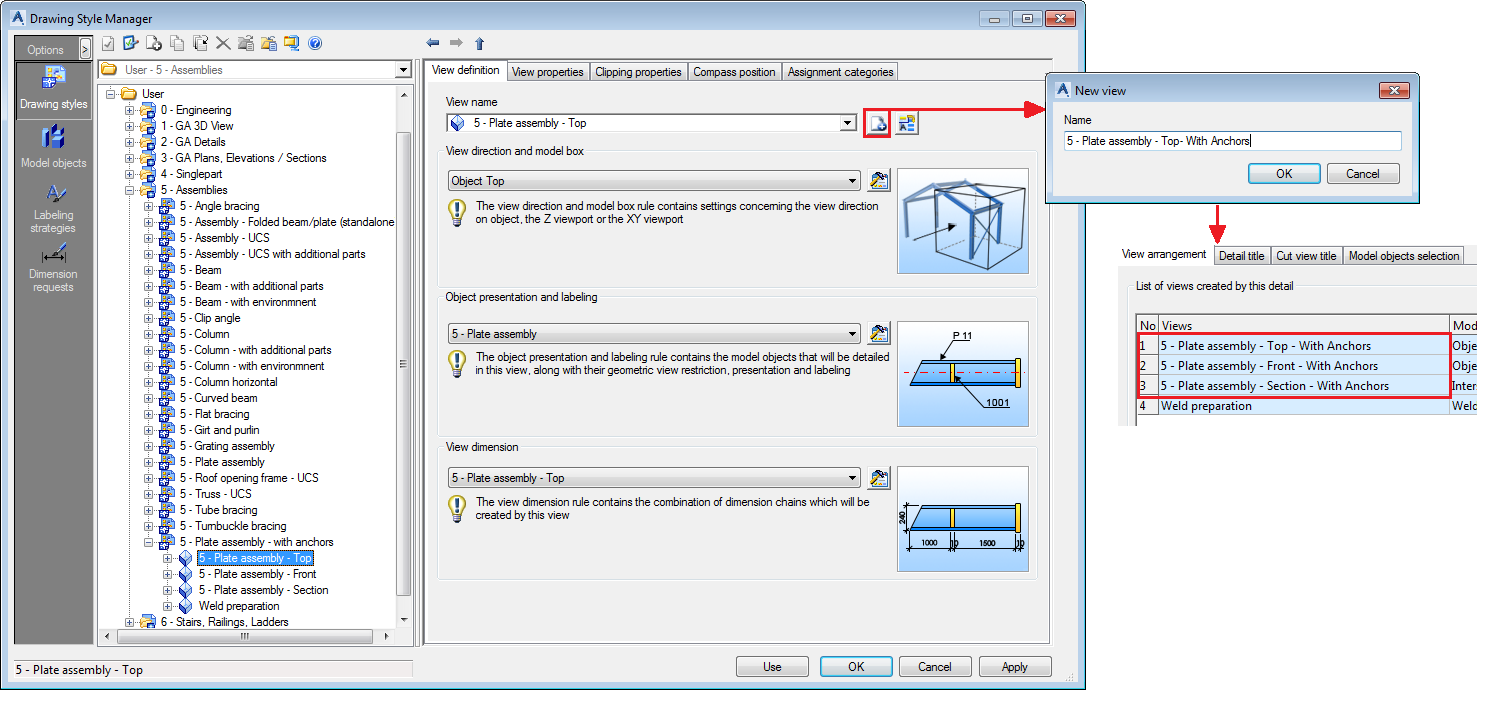Image resolution: width=1488 pixels, height=701 pixels.
Task: Click the Apply button
Action: [1015, 667]
